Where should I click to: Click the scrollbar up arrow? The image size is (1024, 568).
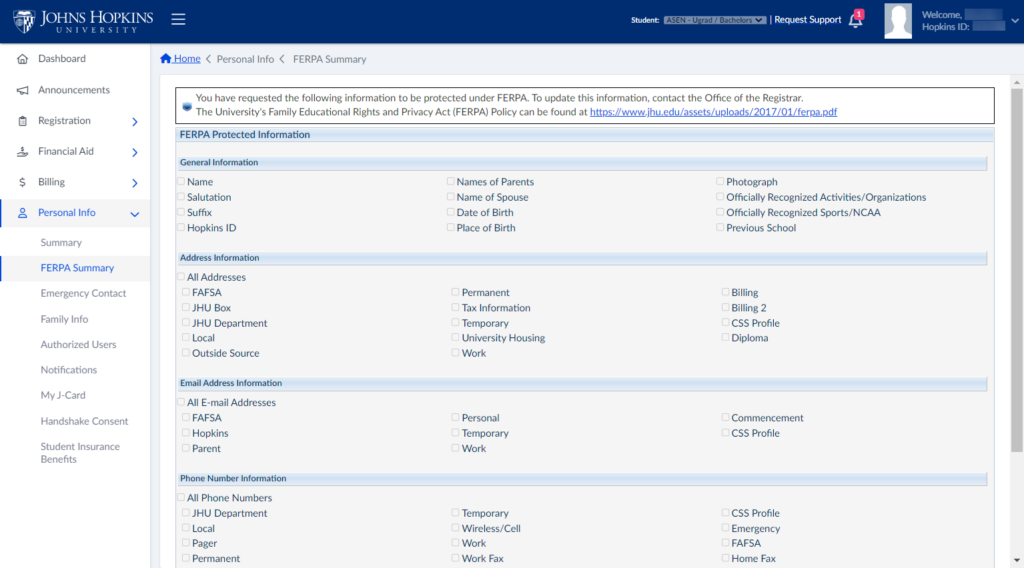[x=1017, y=82]
